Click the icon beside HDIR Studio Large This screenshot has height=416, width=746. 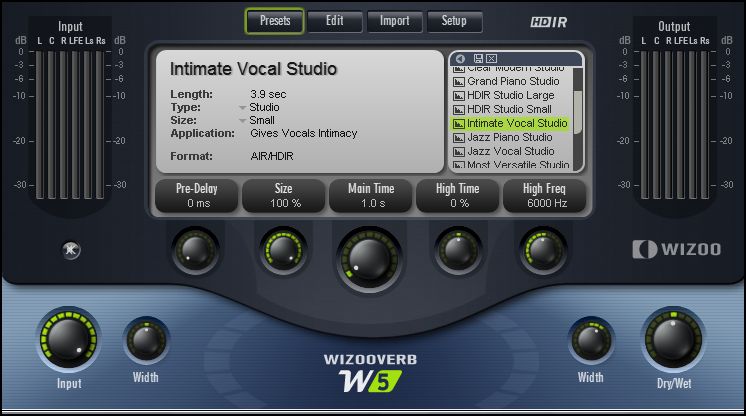coord(458,96)
